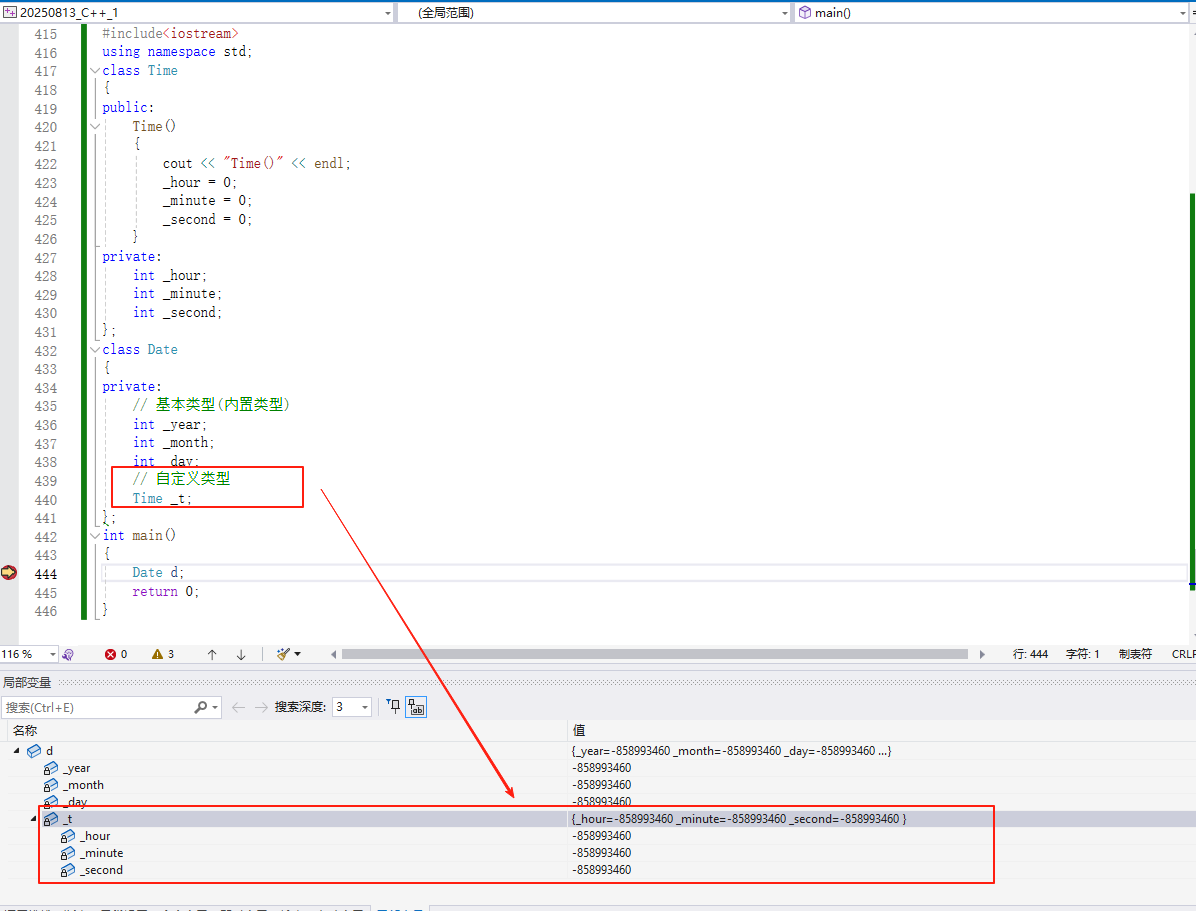
Task: Open the 20250813_C++_1 project dropdown
Action: click(x=387, y=13)
